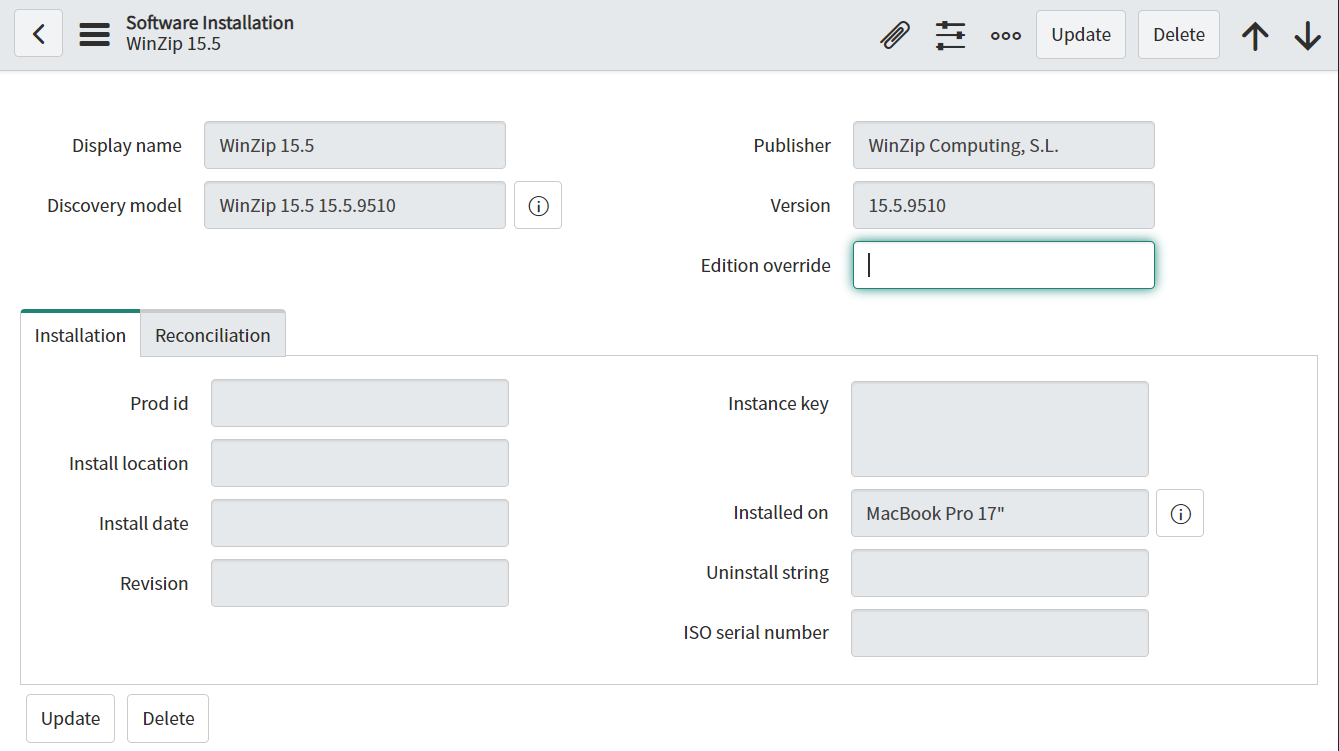The height and width of the screenshot is (751, 1339).
Task: Click the Display name field
Action: tap(354, 145)
